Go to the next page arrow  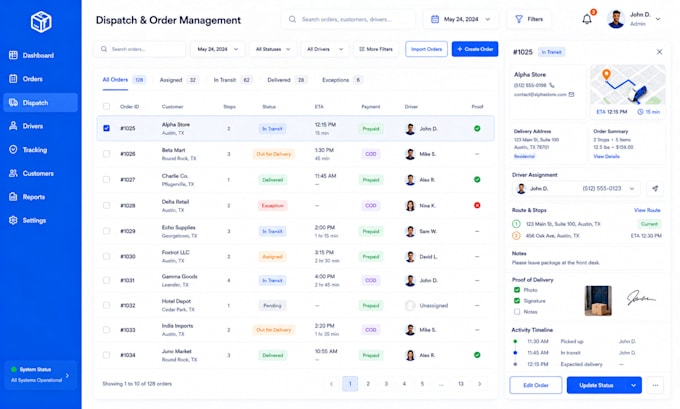tap(479, 383)
